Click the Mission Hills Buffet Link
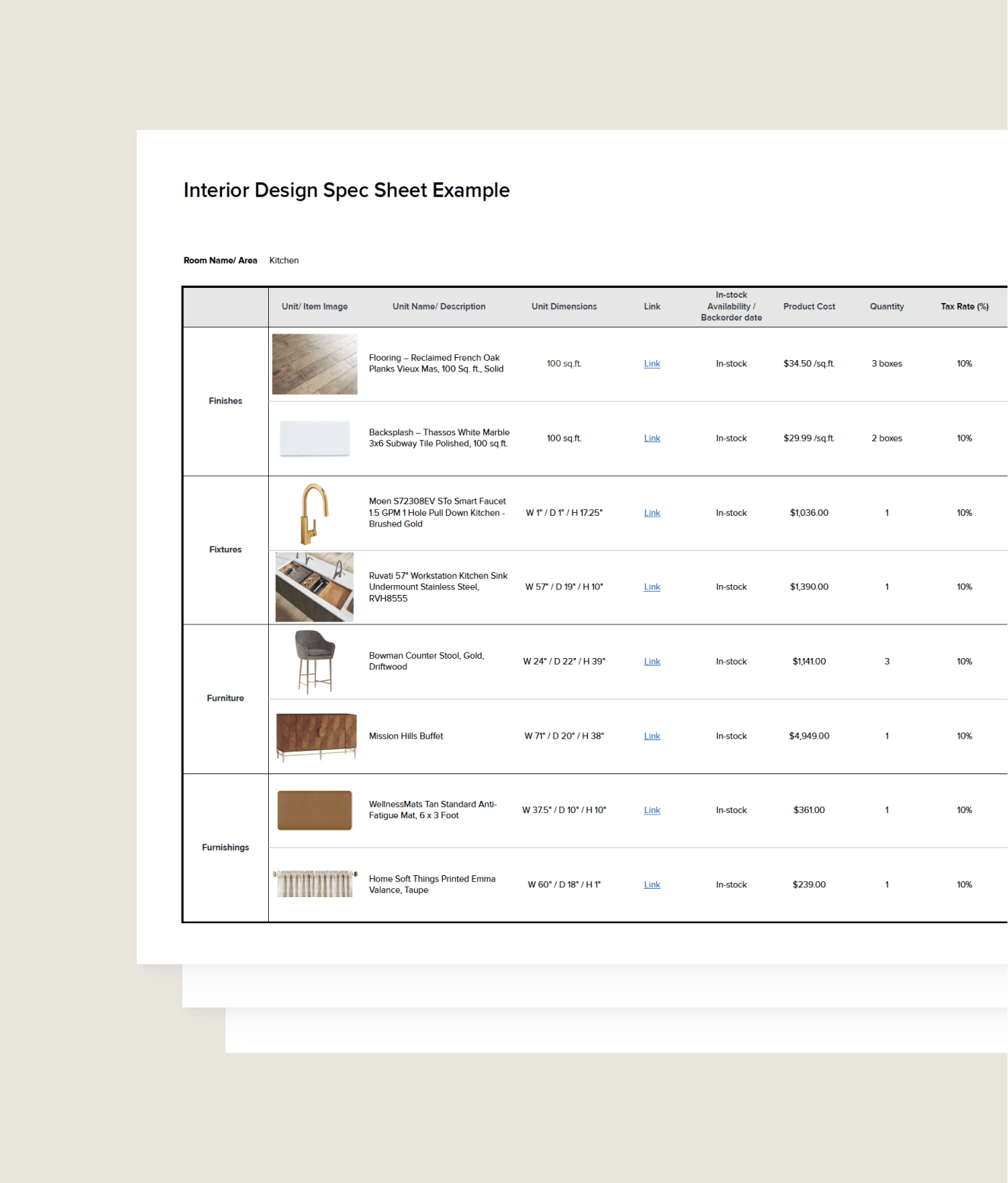The width and height of the screenshot is (1008, 1183). [x=652, y=736]
